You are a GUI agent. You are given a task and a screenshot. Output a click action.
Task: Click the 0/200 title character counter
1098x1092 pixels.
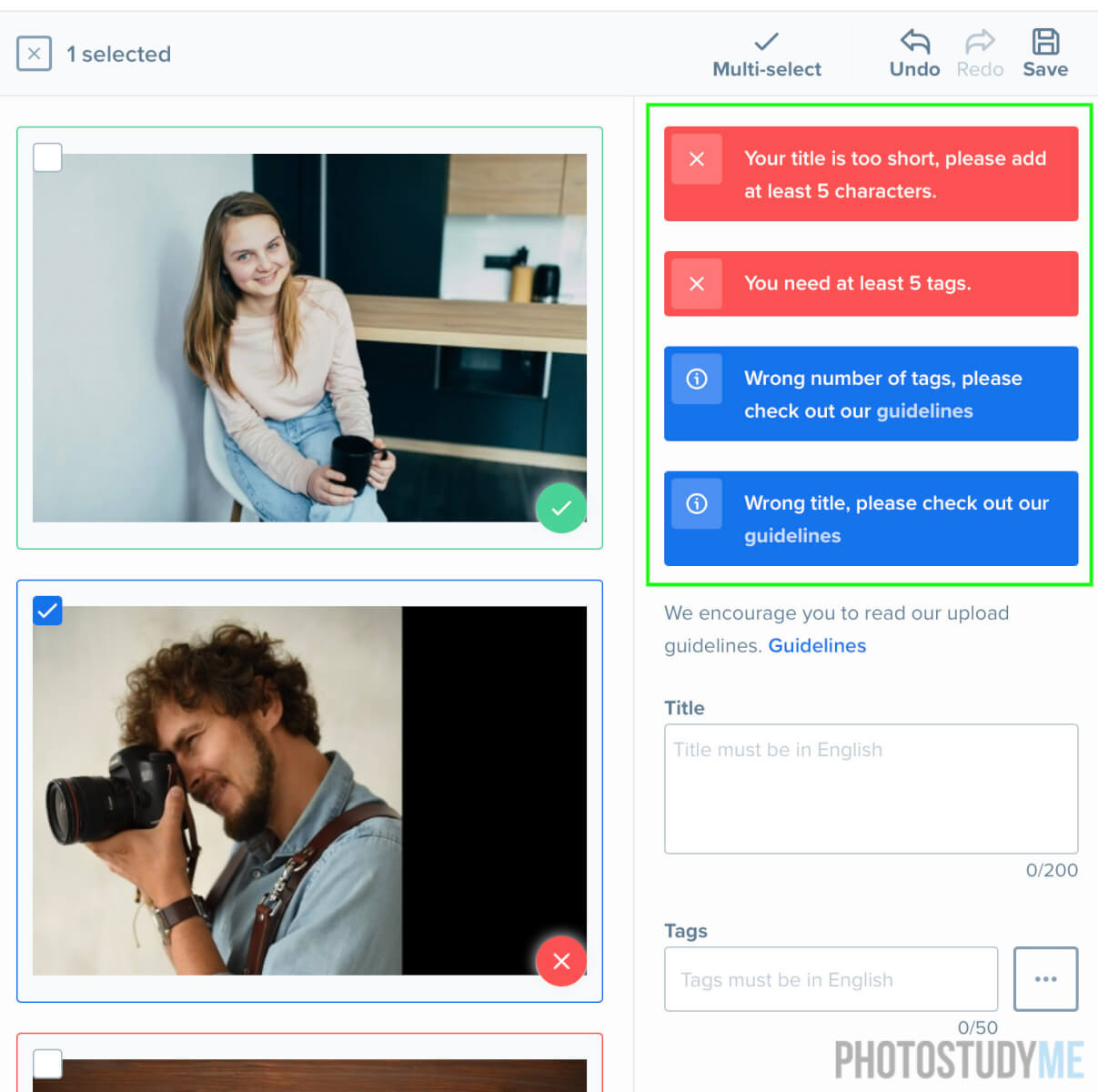pos(1052,871)
